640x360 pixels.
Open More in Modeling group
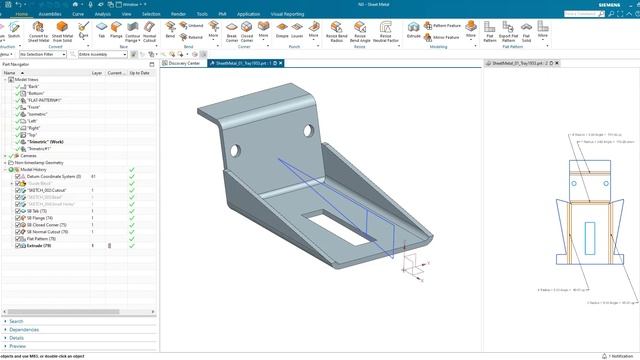471,31
